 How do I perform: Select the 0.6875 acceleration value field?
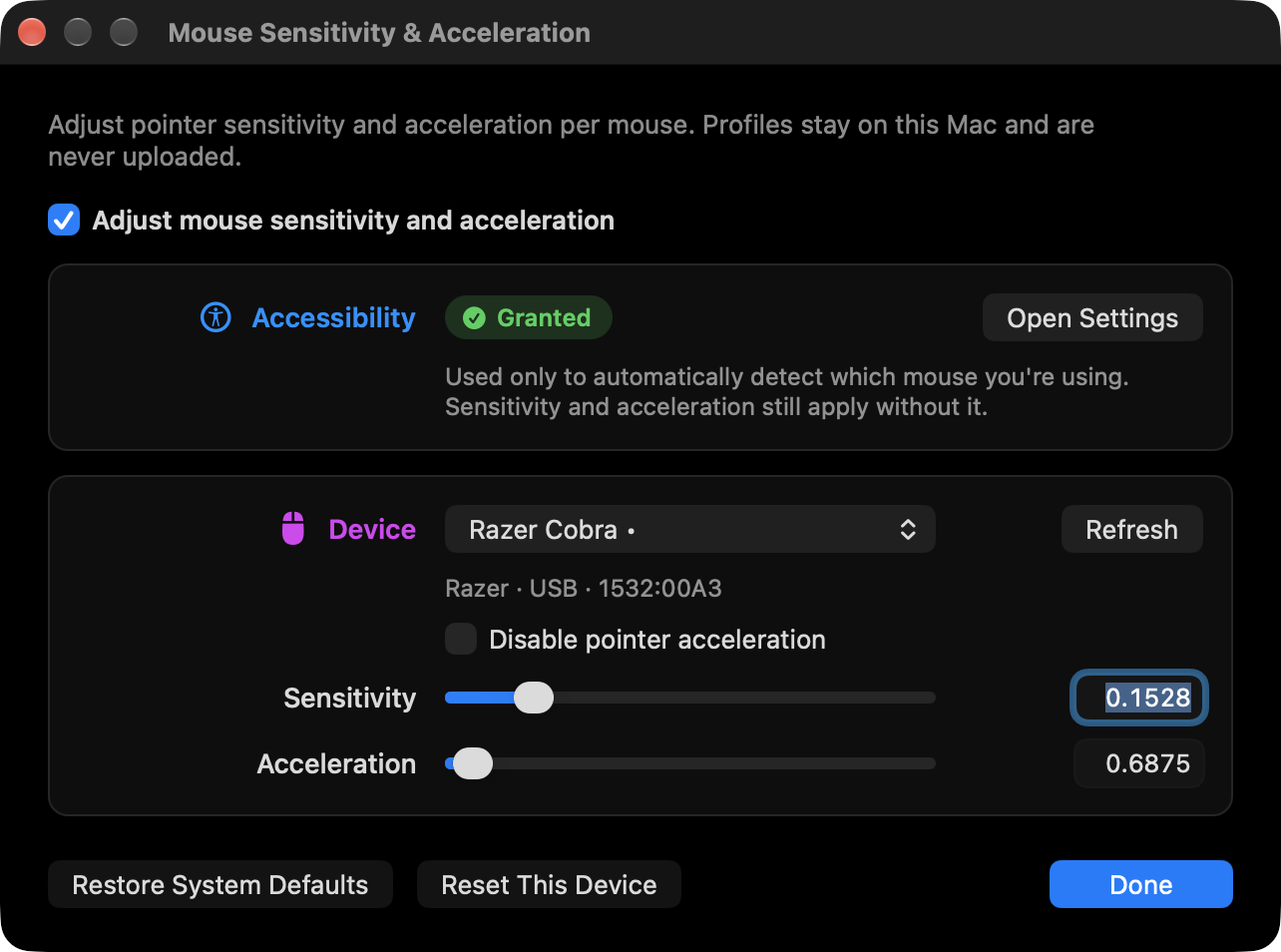(x=1139, y=763)
